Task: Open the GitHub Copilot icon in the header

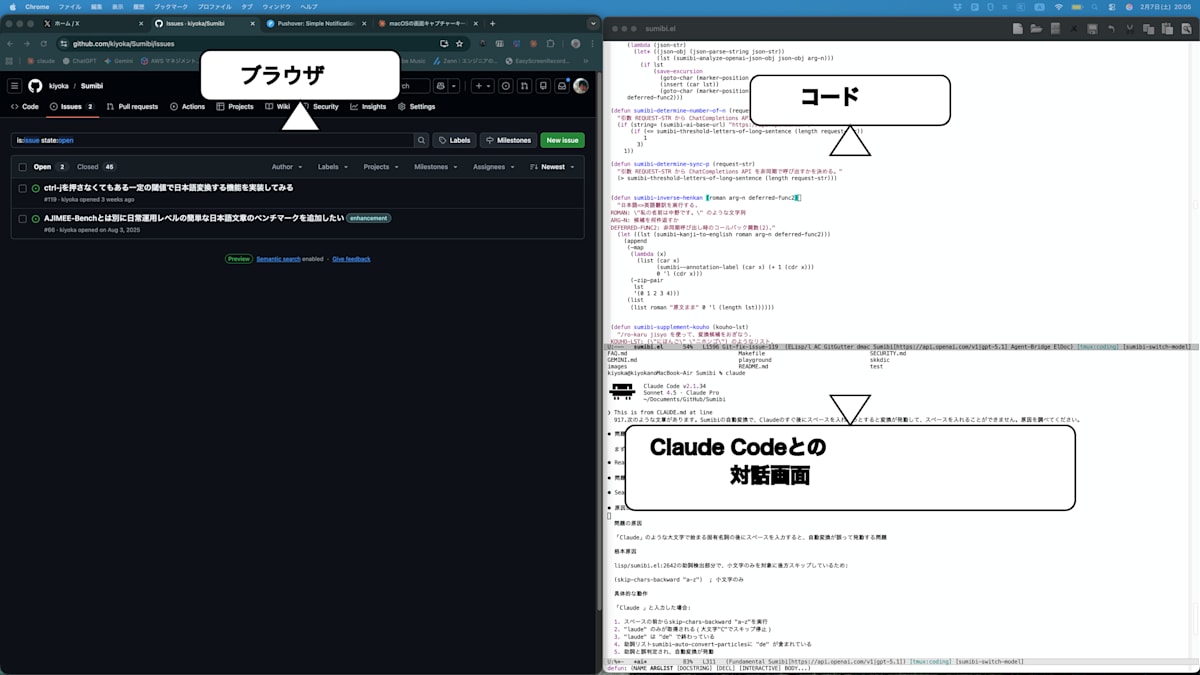Action: pos(441,86)
